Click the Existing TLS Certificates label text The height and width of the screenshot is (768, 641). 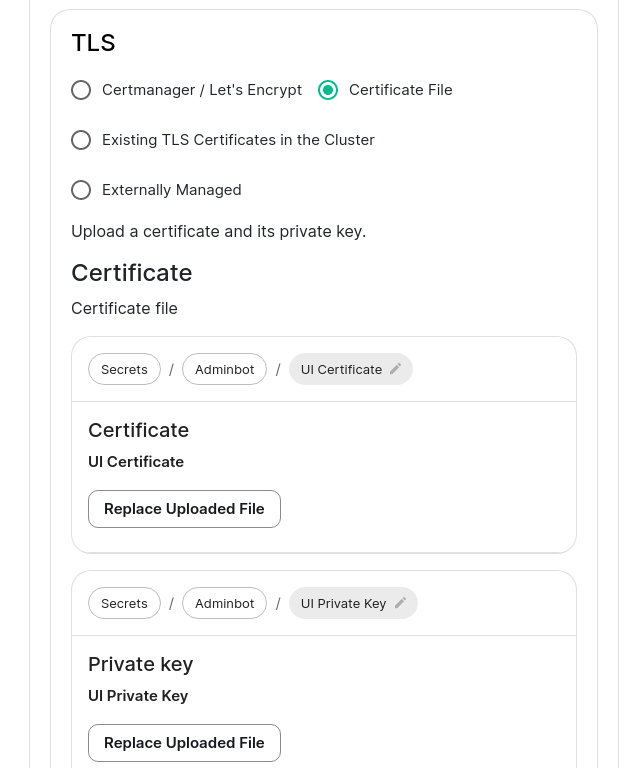pyautogui.click(x=238, y=140)
